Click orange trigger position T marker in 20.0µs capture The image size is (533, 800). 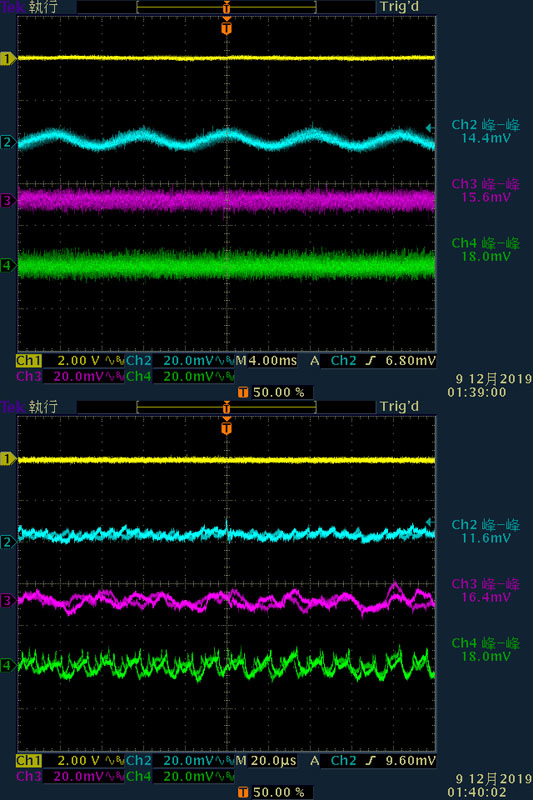226,427
